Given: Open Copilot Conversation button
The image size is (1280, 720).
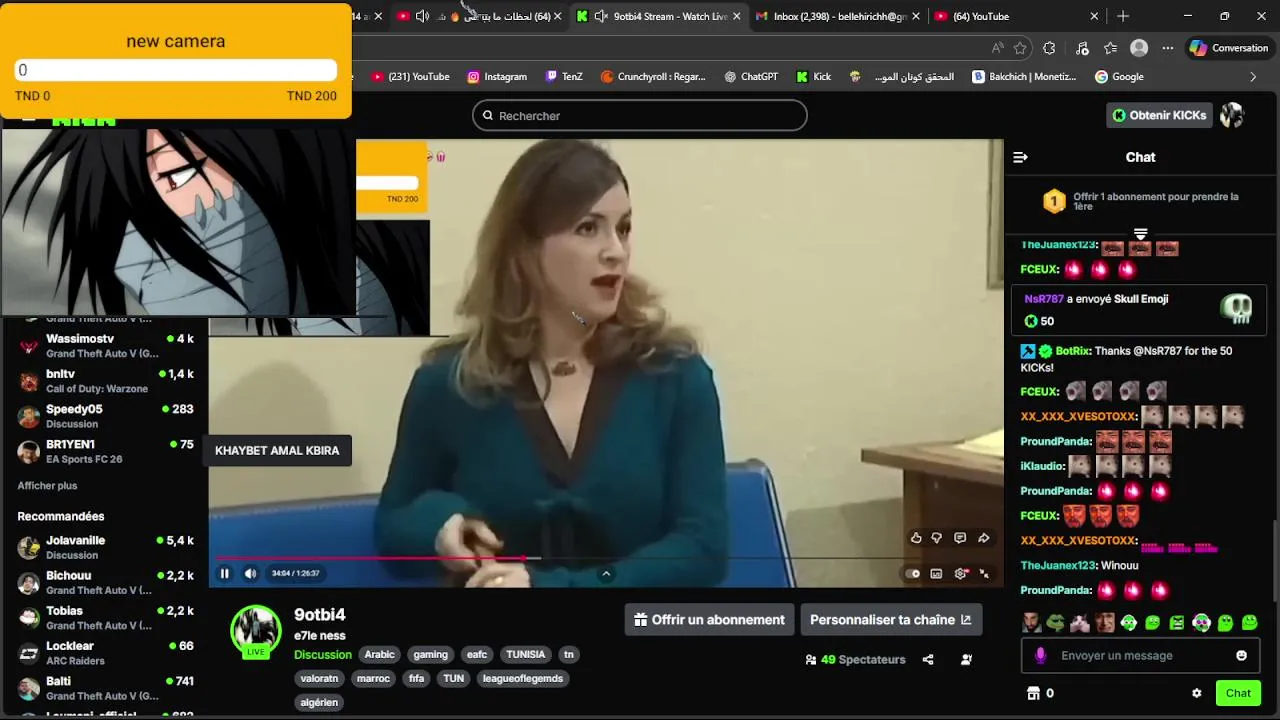Looking at the screenshot, I should tap(1229, 48).
